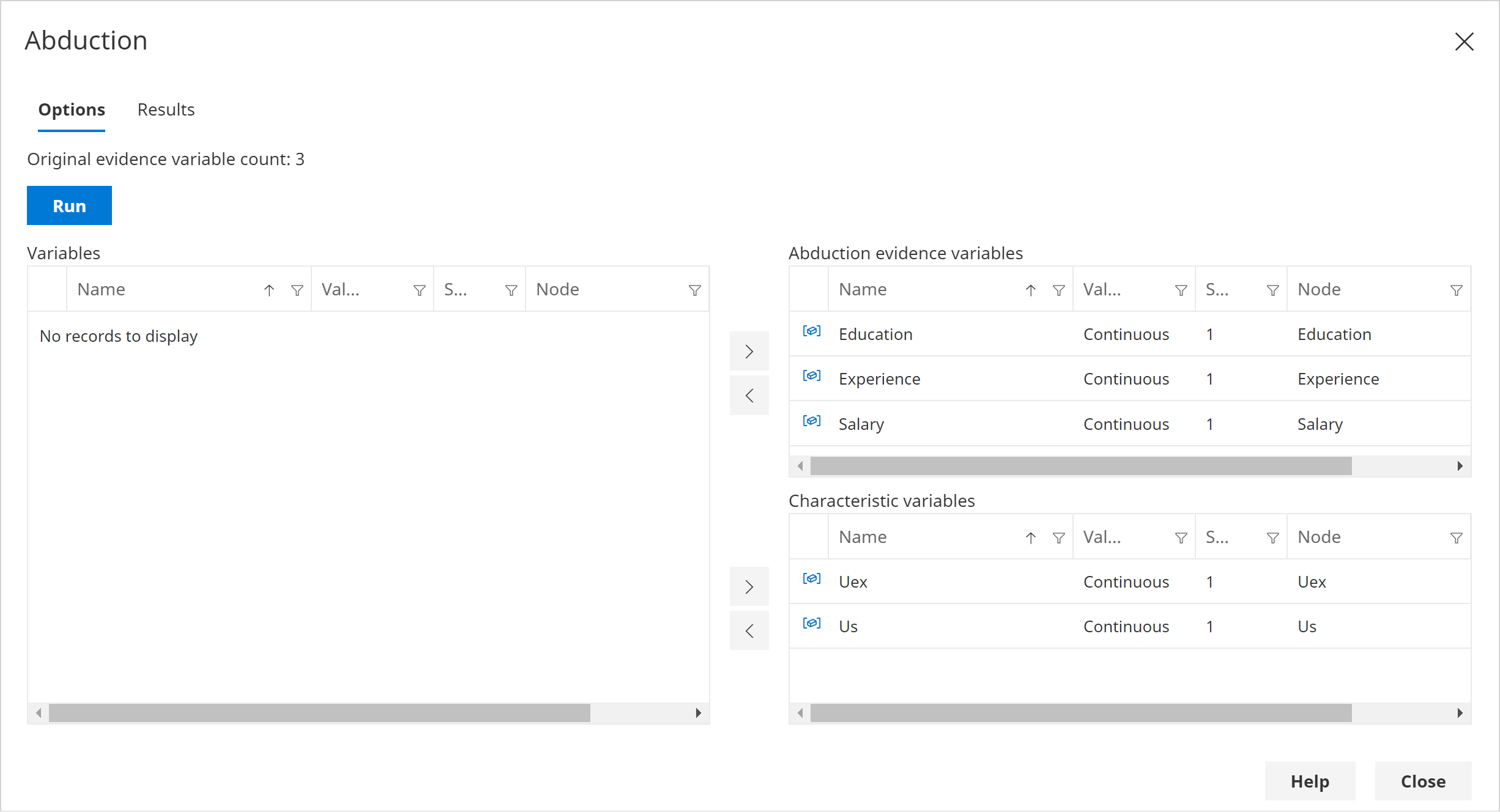1500x812 pixels.
Task: Remove Abduction evidence variable with left chevron
Action: [749, 396]
